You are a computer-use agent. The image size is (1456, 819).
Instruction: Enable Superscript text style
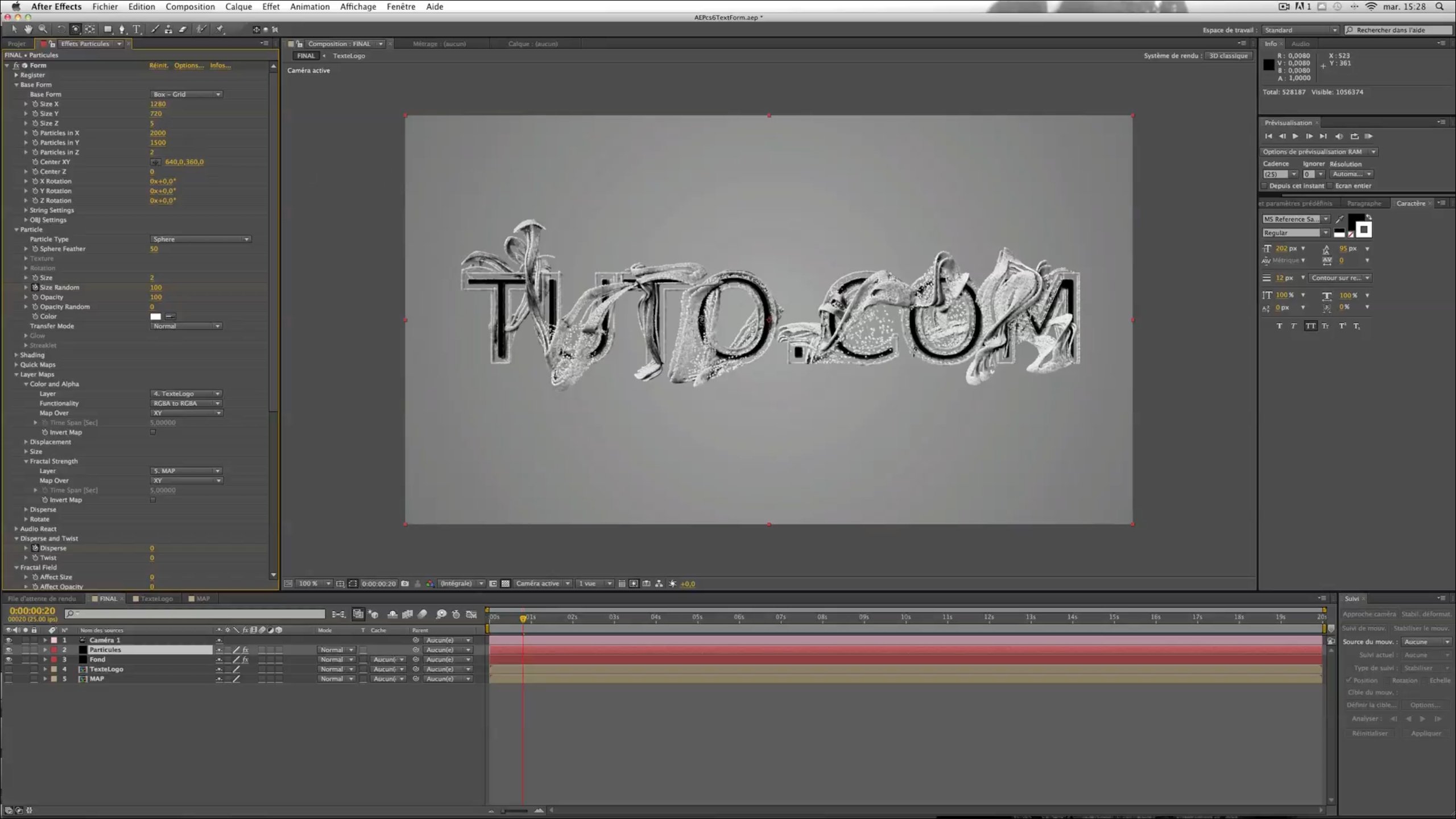(1342, 326)
